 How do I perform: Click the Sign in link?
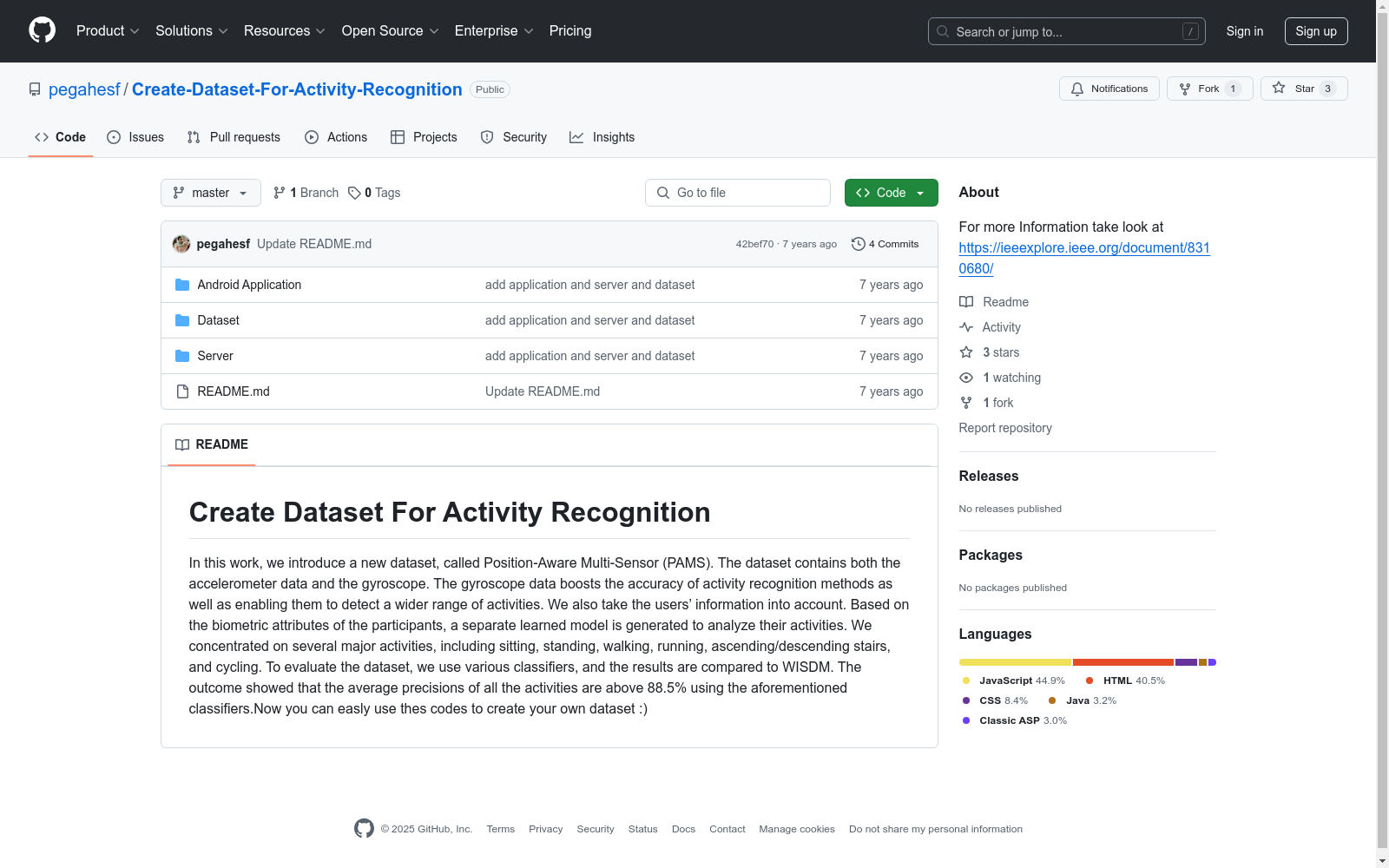1245,31
